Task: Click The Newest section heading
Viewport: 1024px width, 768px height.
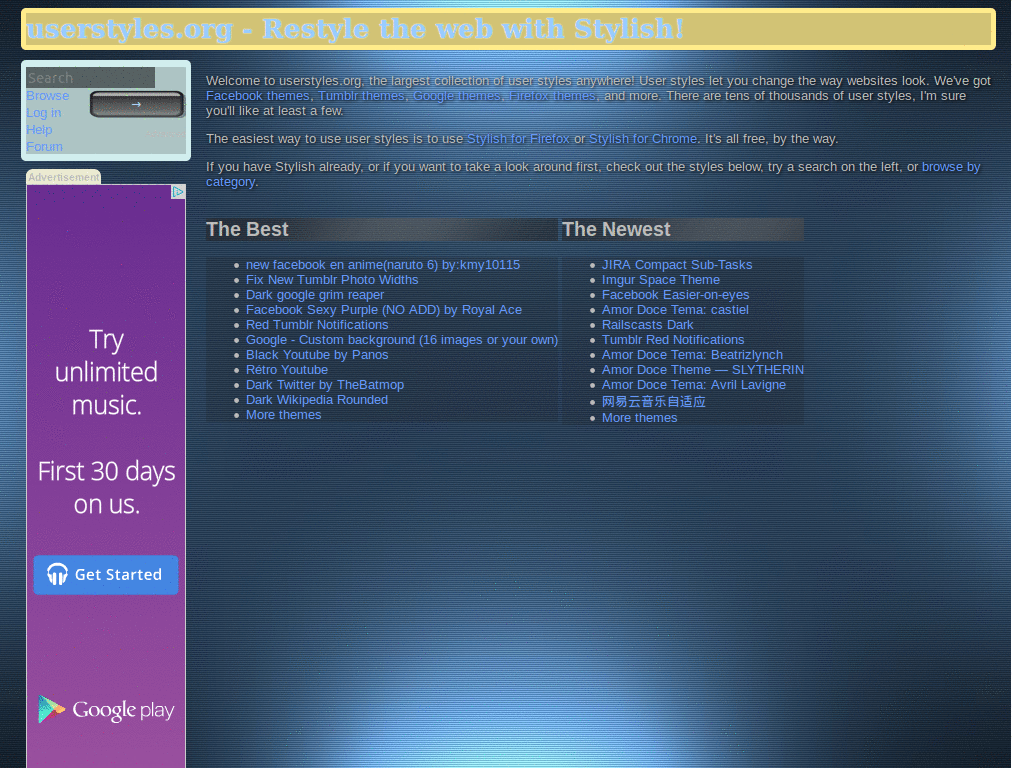Action: tap(616, 229)
